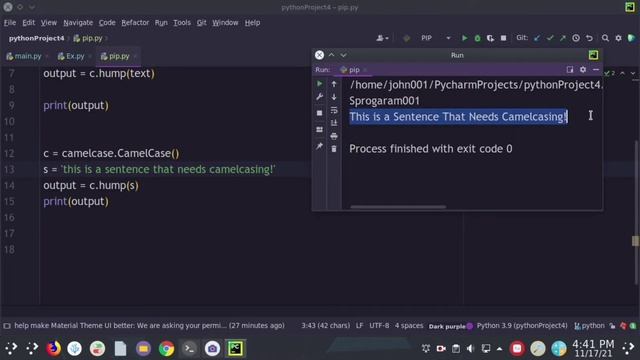Change UTF-8 file encoding
This screenshot has height=360, width=640.
point(379,325)
